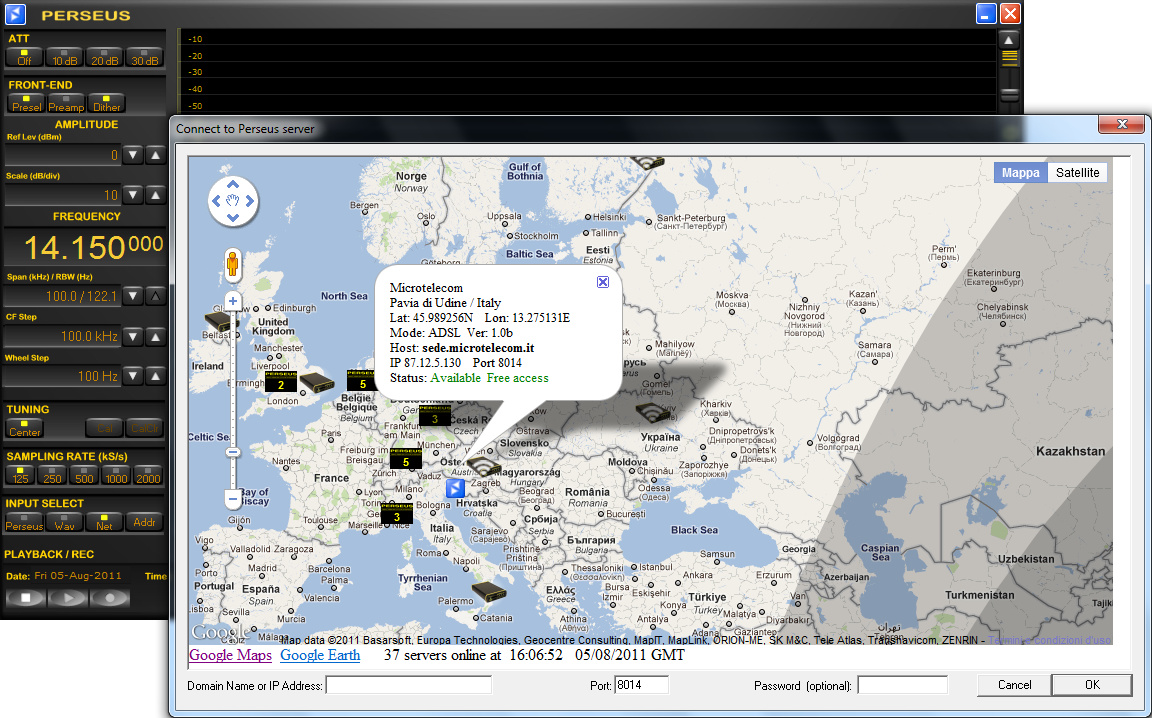Screen dimensions: 1152x718
Task: Open the Google Maps link
Action: tap(230, 655)
